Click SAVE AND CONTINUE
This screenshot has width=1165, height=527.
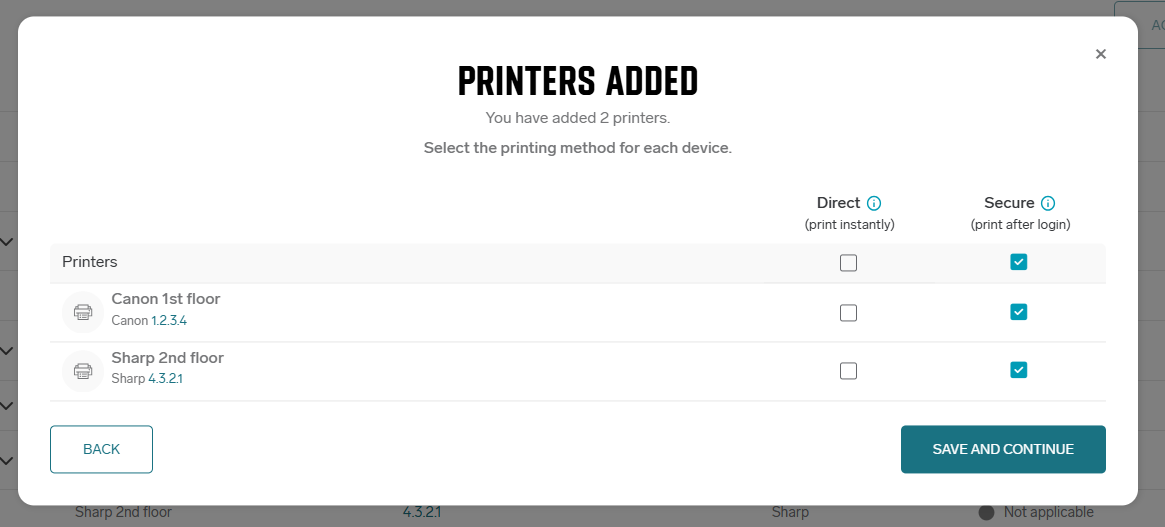(1003, 449)
